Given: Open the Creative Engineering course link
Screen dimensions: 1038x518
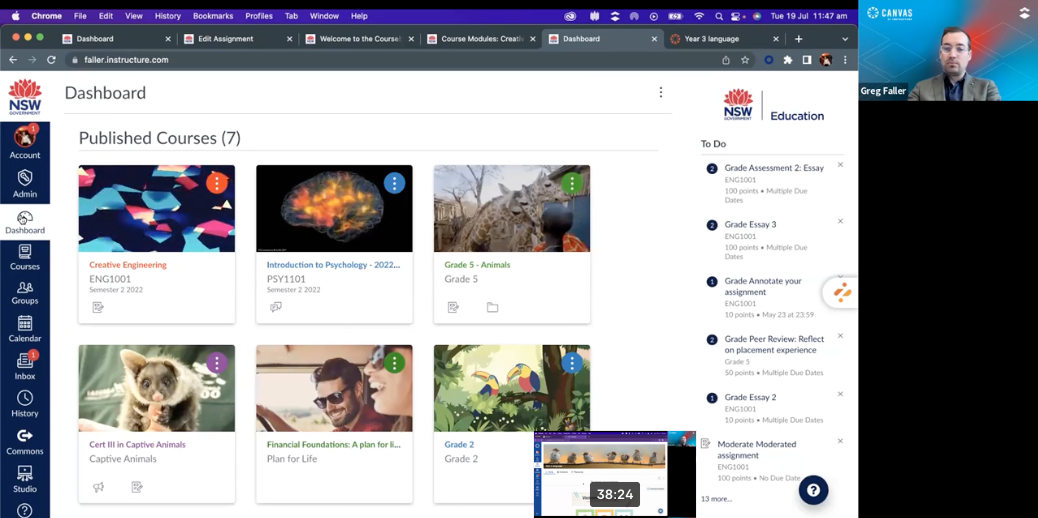Looking at the screenshot, I should (x=128, y=265).
